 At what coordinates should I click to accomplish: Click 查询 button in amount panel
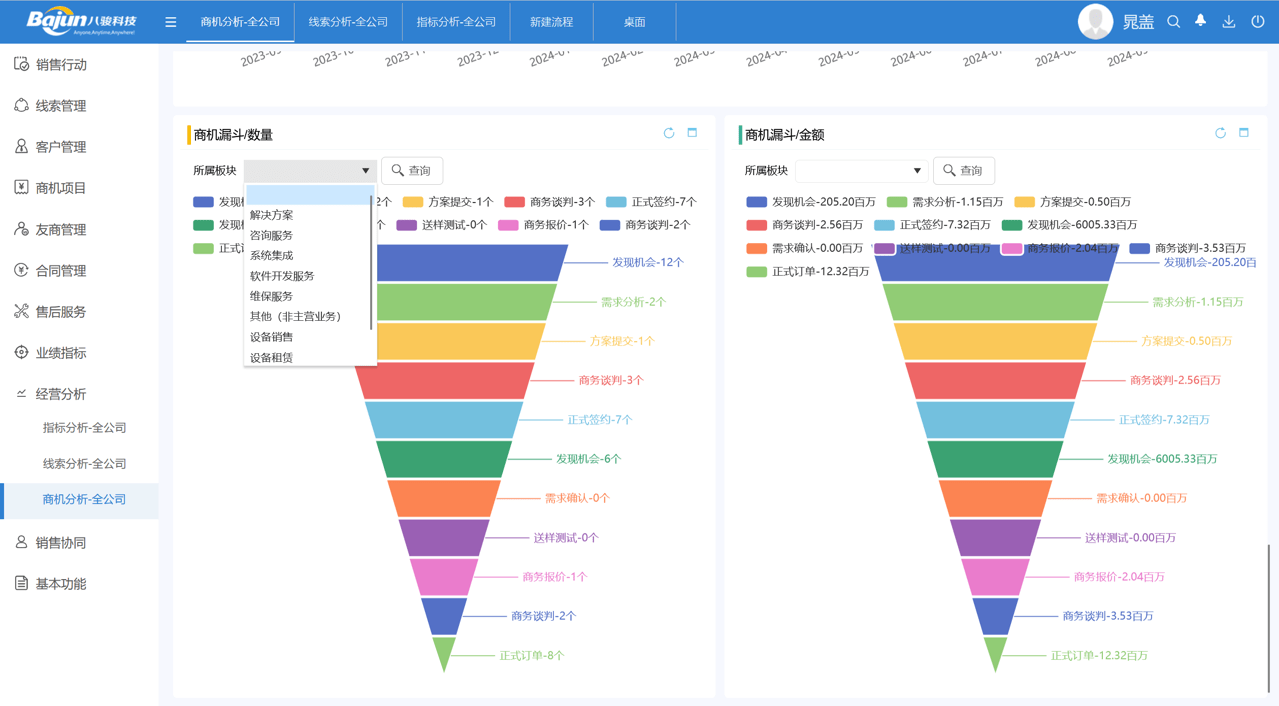tap(964, 171)
